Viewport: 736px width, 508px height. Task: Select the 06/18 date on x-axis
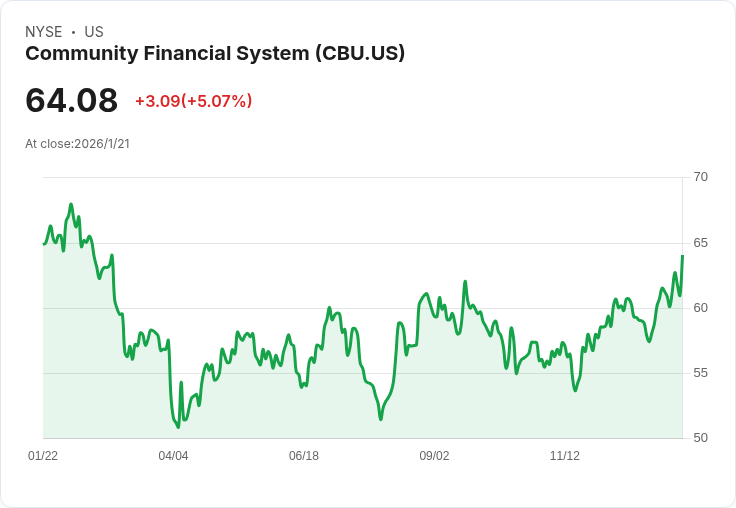tap(304, 456)
